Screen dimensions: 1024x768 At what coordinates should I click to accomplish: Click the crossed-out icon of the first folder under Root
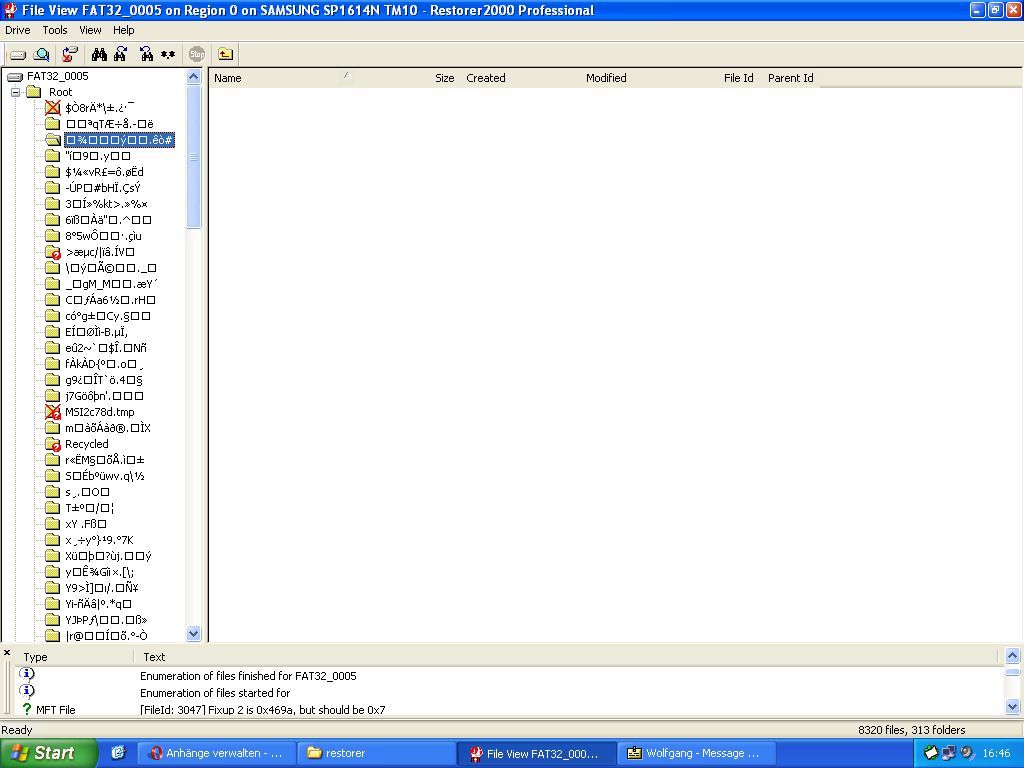pyautogui.click(x=53, y=108)
